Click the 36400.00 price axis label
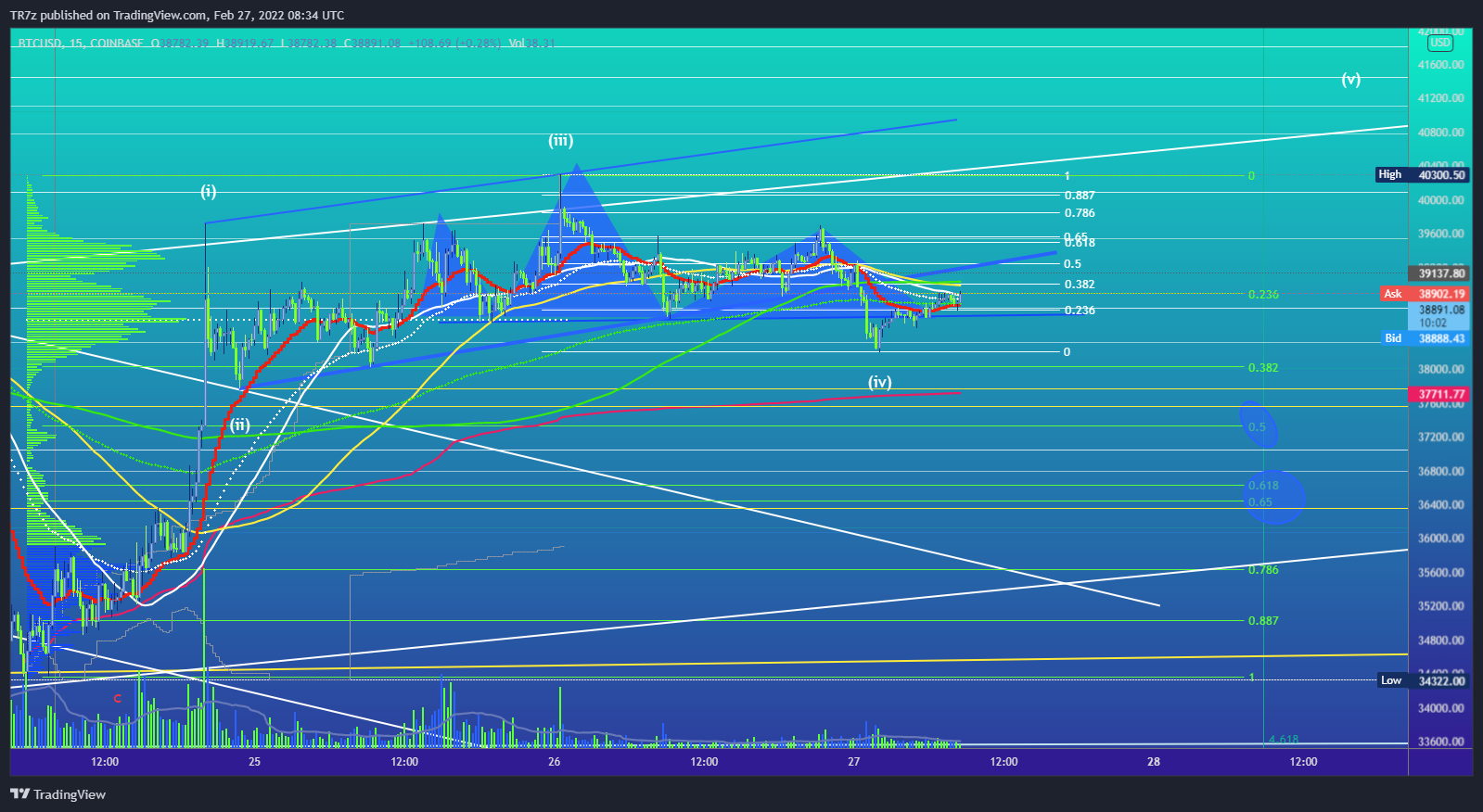 (1441, 505)
